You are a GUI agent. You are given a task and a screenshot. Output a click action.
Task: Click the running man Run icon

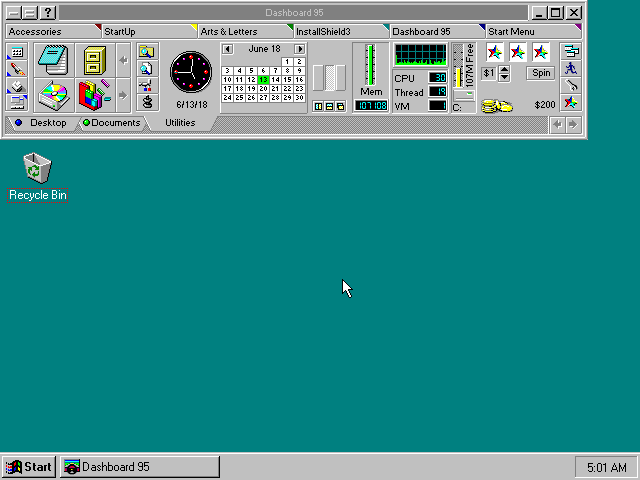(571, 68)
